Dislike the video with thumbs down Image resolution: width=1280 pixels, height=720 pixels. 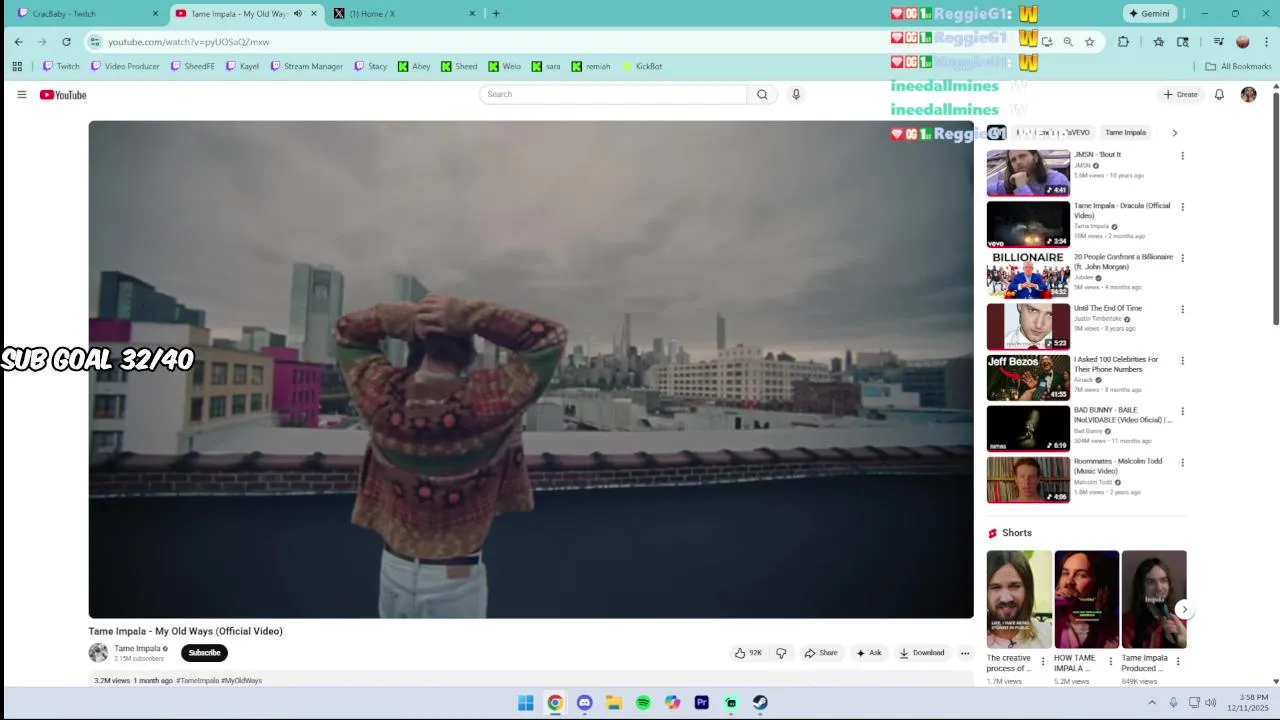coord(781,653)
